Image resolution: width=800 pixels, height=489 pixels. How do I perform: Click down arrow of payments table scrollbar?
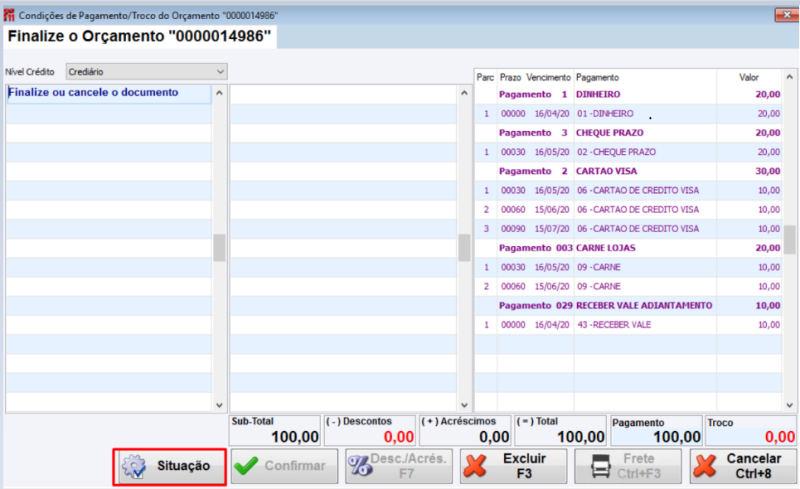[x=790, y=405]
